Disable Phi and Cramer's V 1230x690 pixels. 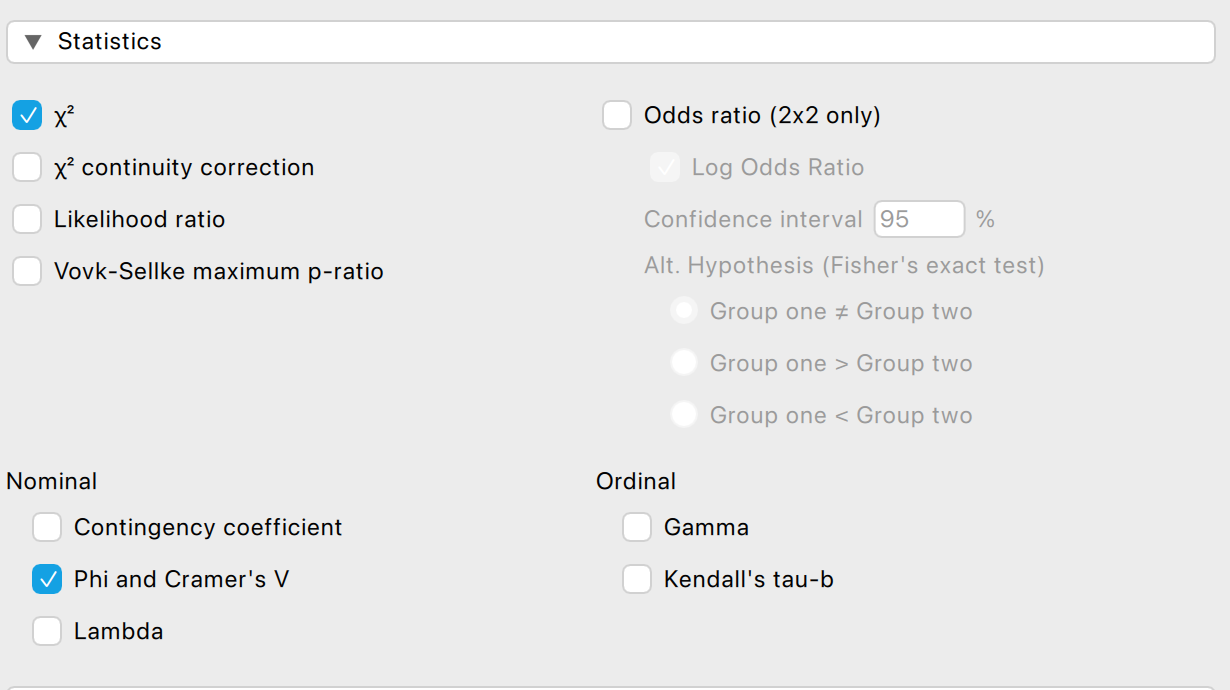click(x=47, y=580)
